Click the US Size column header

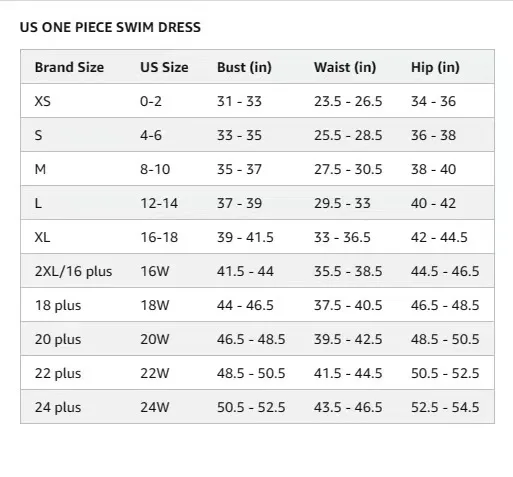click(x=164, y=67)
